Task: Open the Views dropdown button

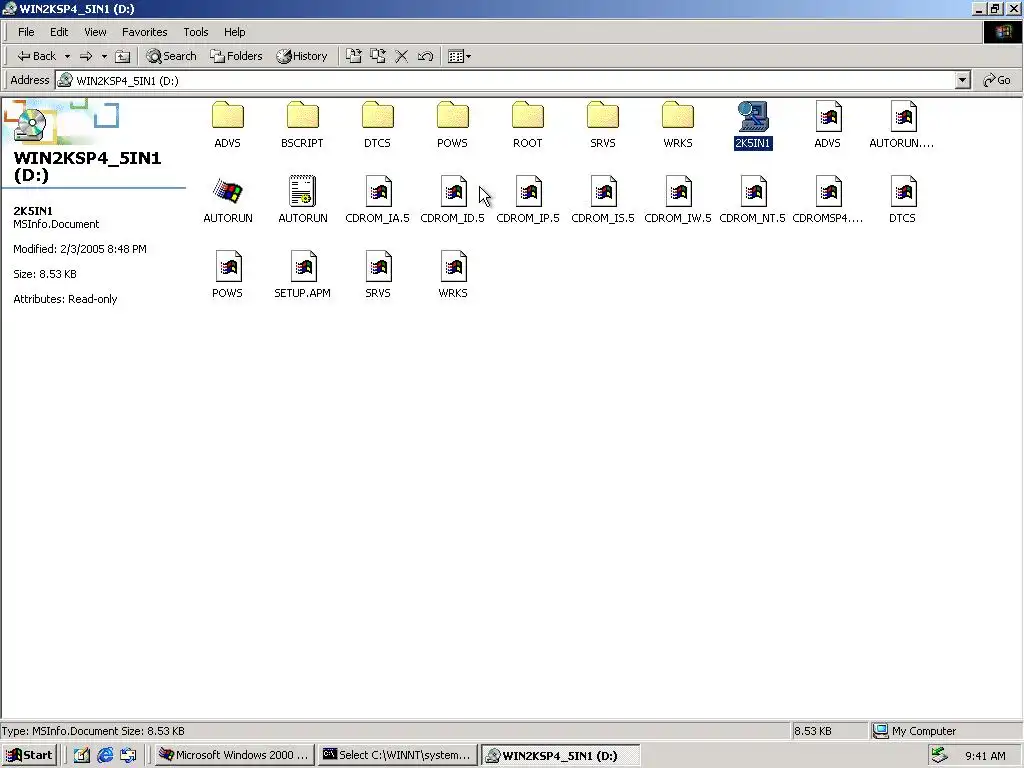Action: click(460, 56)
